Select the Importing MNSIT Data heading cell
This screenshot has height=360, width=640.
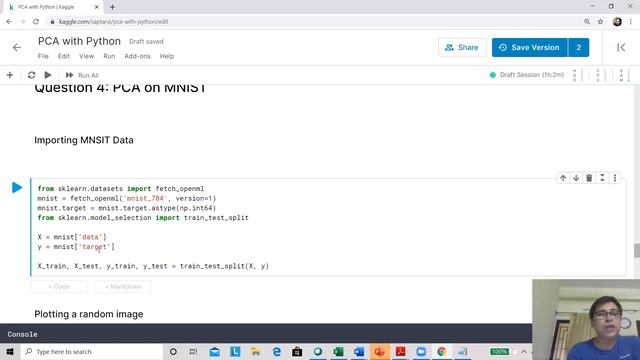84,140
